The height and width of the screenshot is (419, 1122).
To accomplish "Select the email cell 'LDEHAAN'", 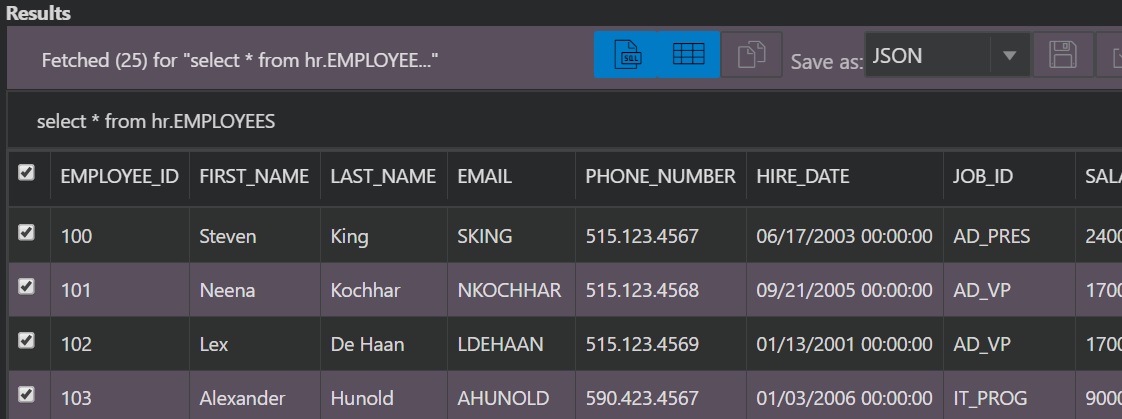I will [511, 345].
